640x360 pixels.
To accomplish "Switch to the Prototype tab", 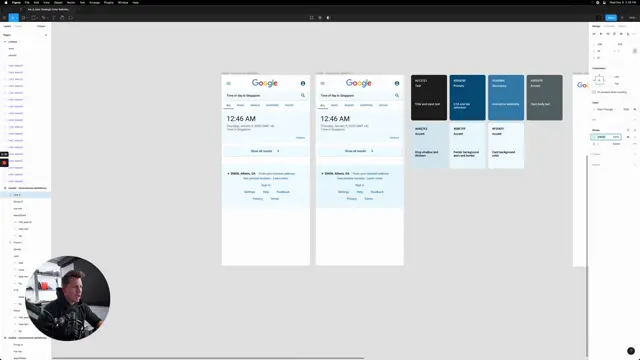I will (609, 26).
